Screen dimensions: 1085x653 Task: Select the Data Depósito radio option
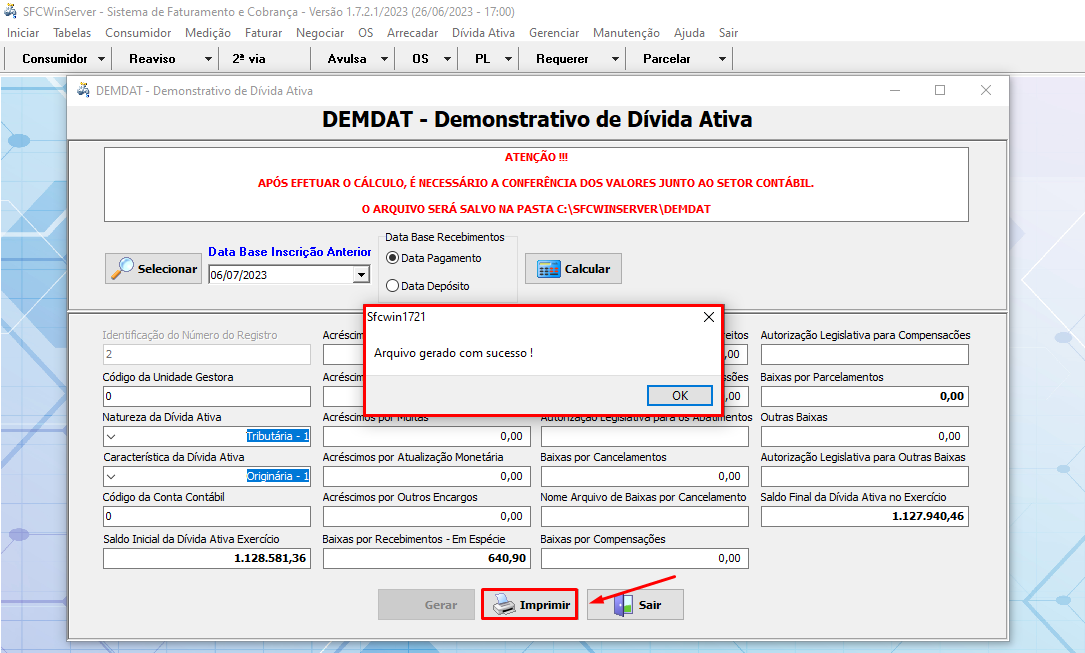[392, 286]
